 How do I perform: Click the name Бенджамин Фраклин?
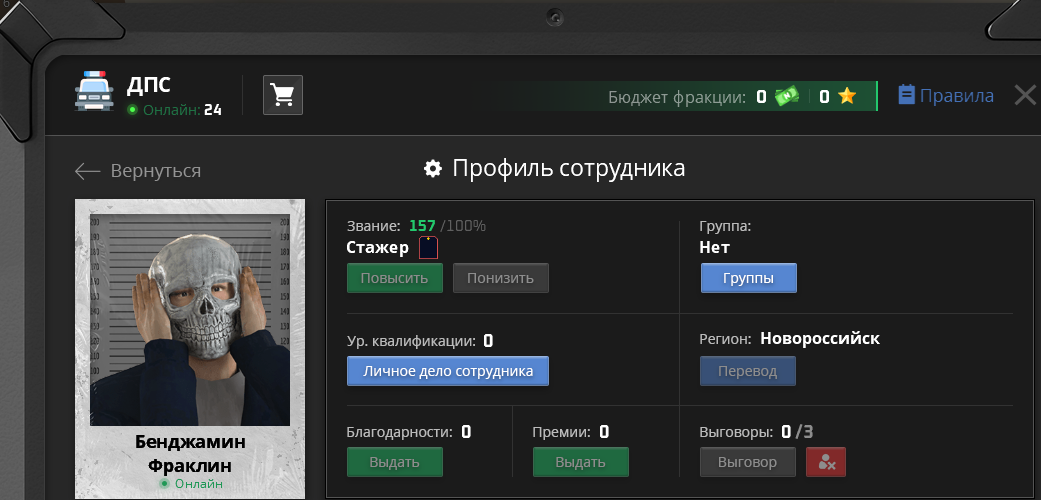pos(190,453)
